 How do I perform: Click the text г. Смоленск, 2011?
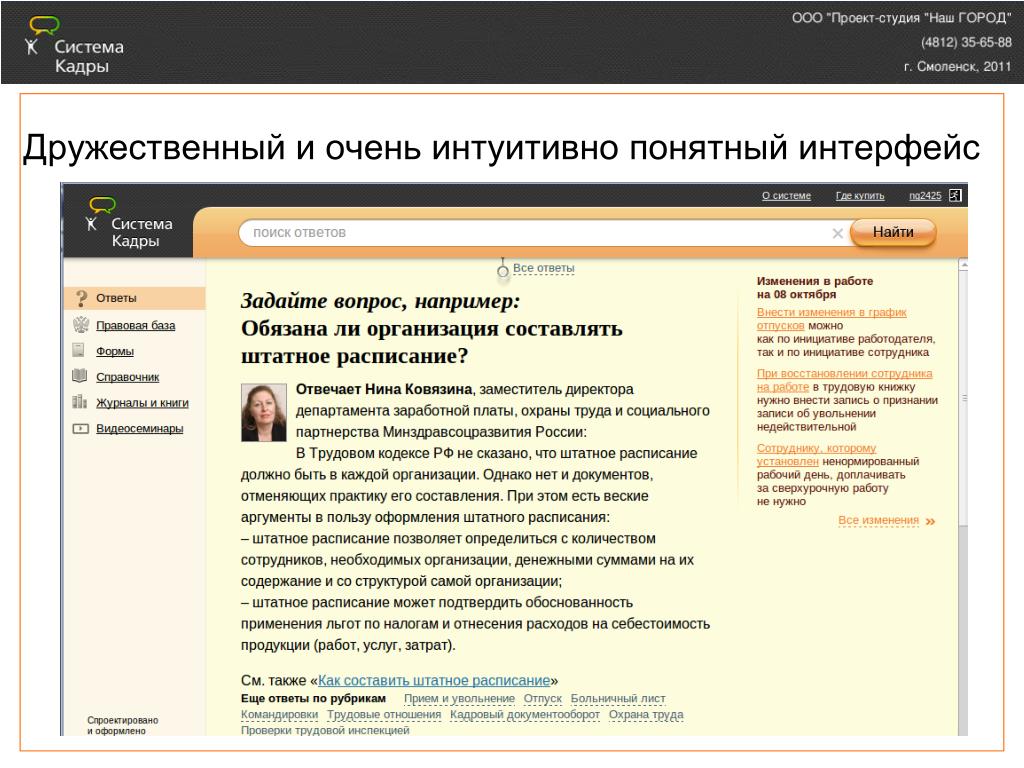pyautogui.click(x=957, y=67)
